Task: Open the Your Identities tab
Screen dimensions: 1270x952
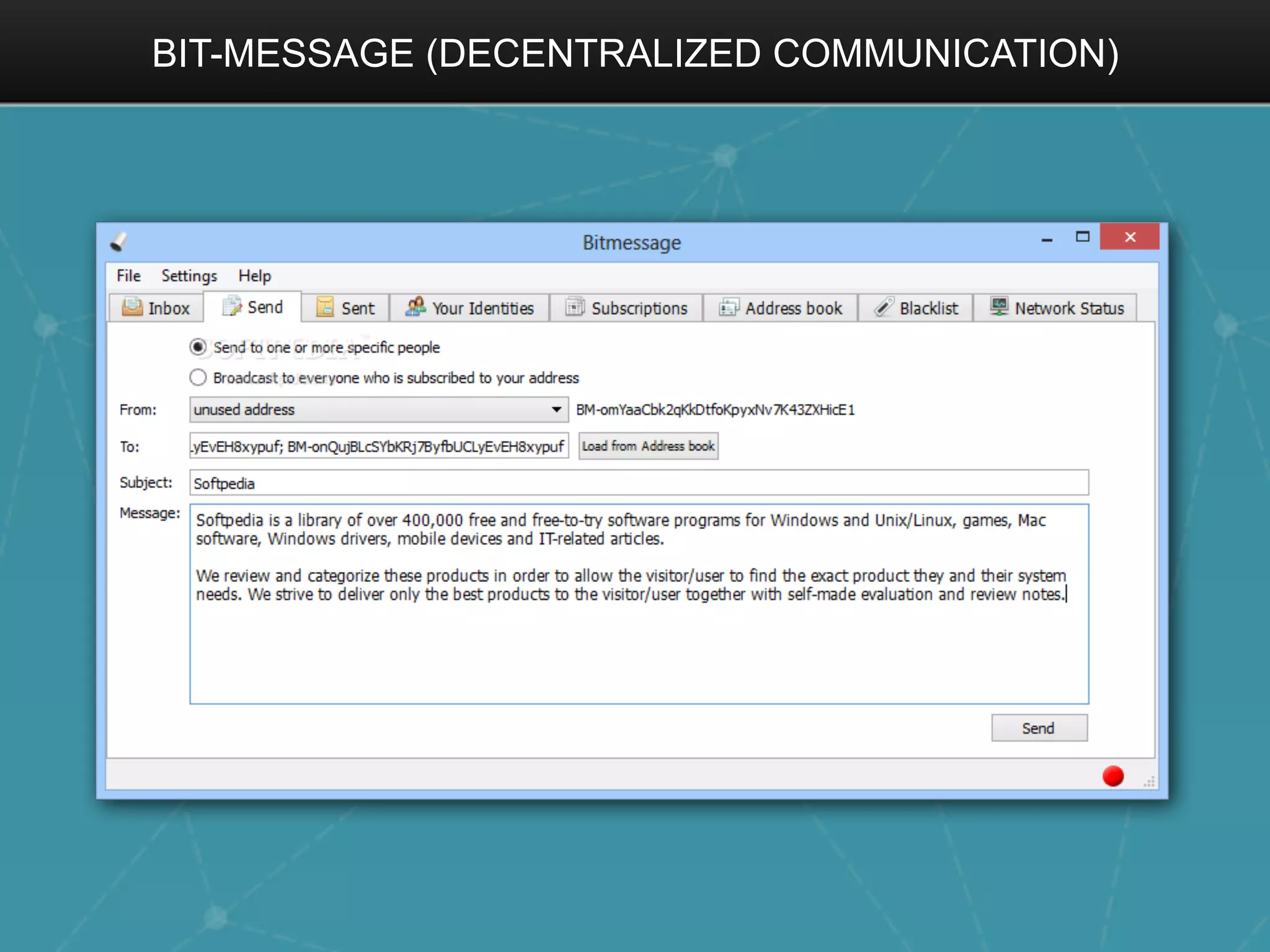Action: coord(470,308)
